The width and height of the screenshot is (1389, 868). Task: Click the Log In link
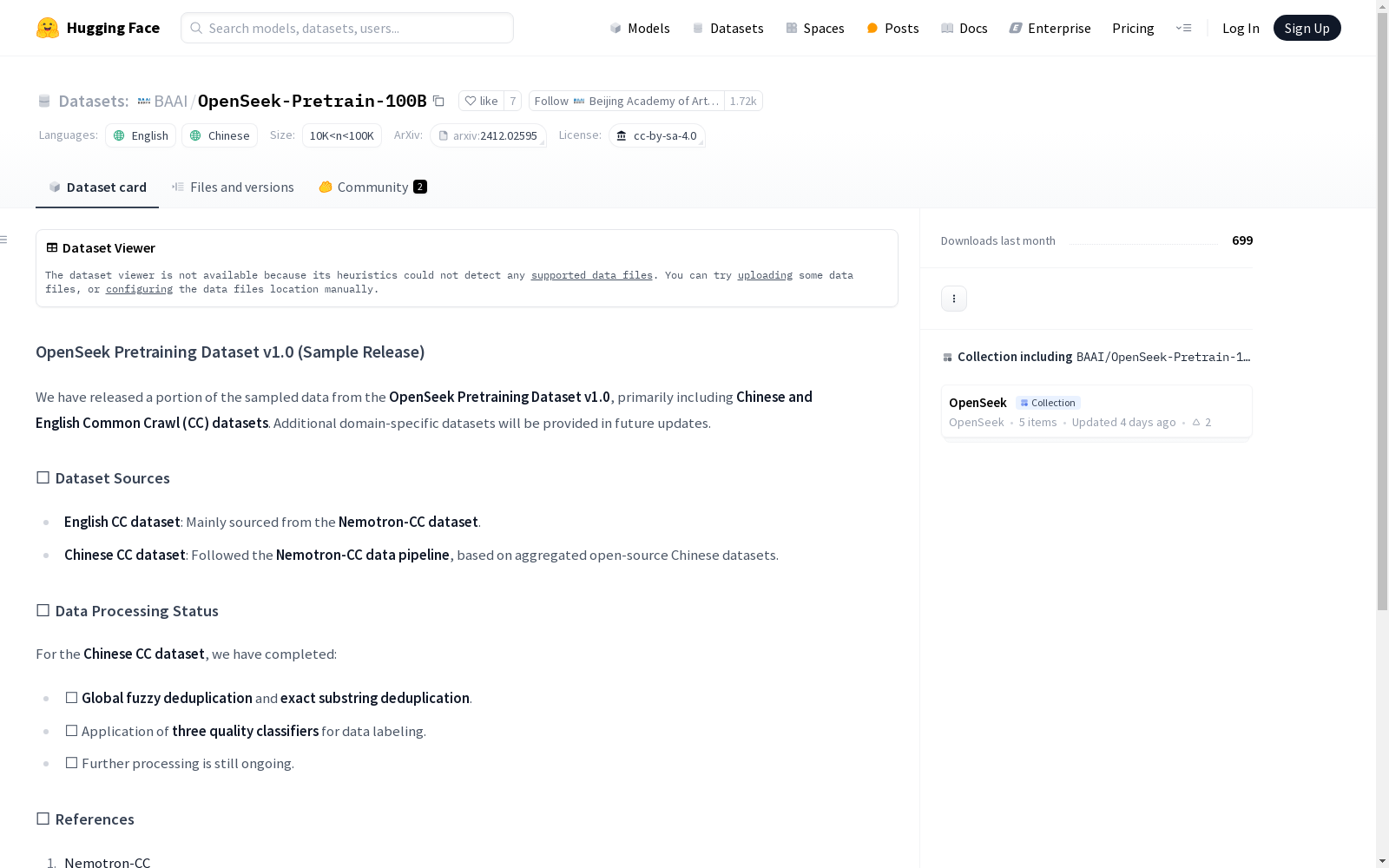point(1241,28)
